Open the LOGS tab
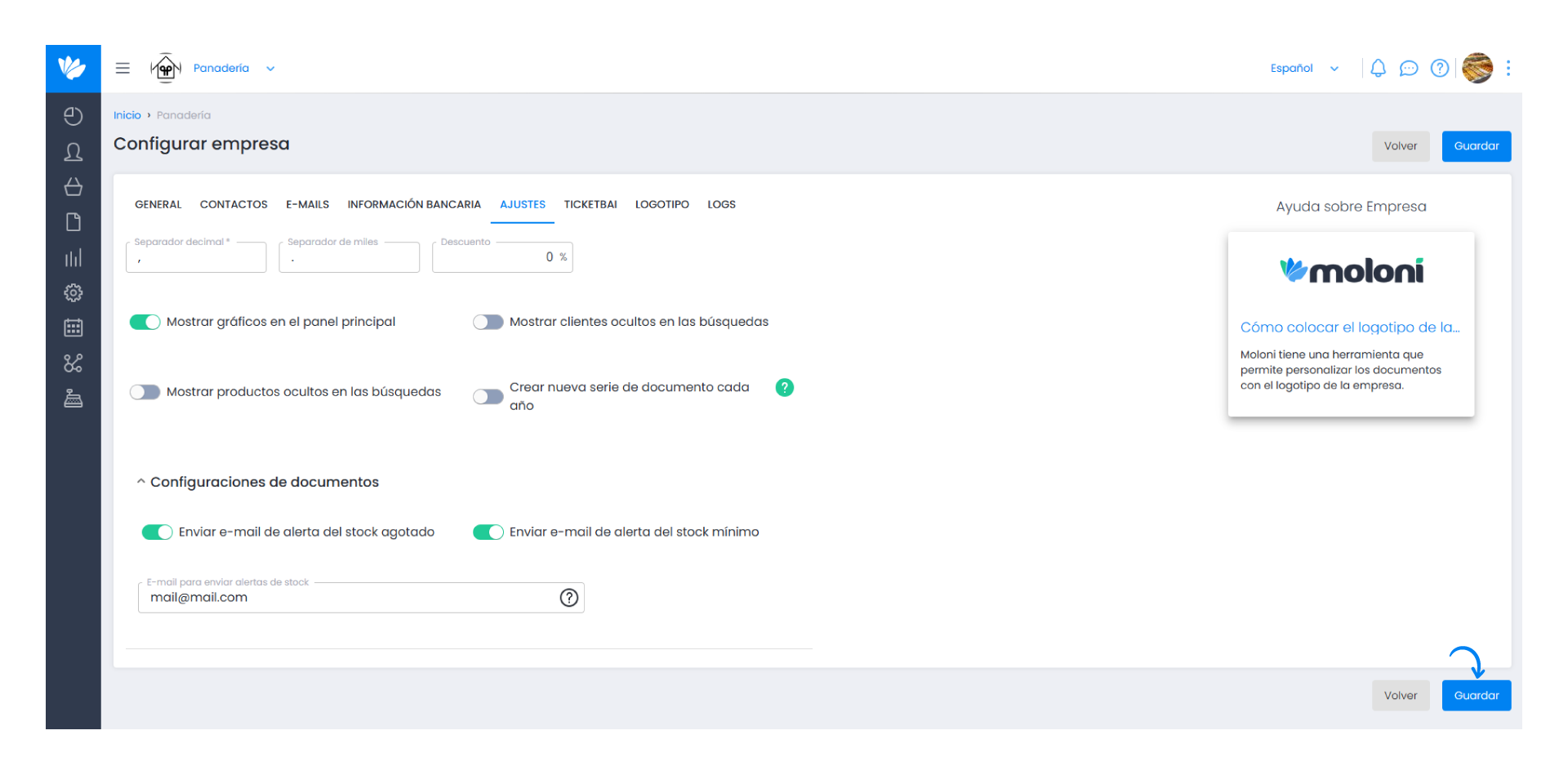 [x=721, y=204]
